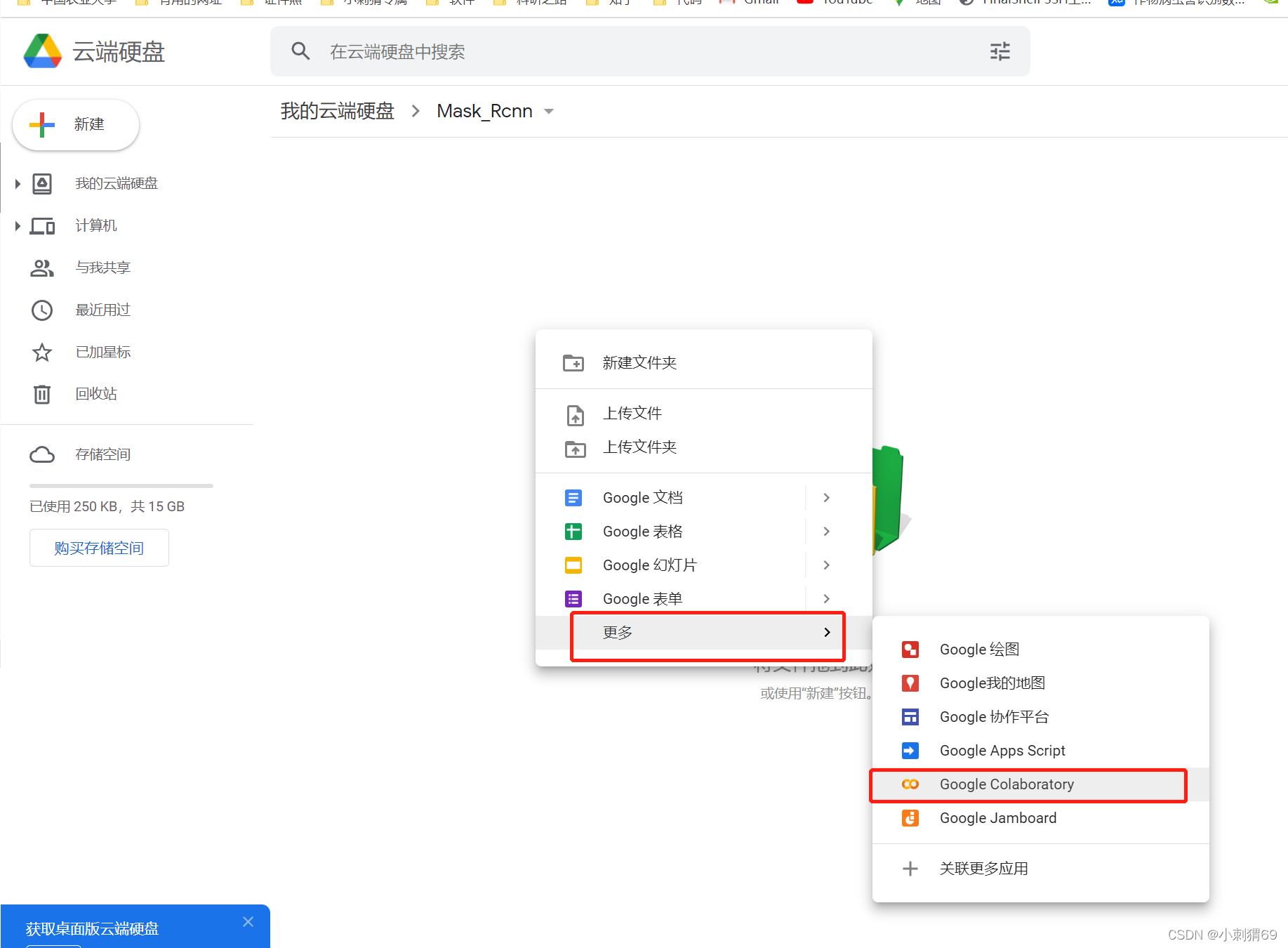Open 回收站 in sidebar
The image size is (1288, 948).
point(96,394)
